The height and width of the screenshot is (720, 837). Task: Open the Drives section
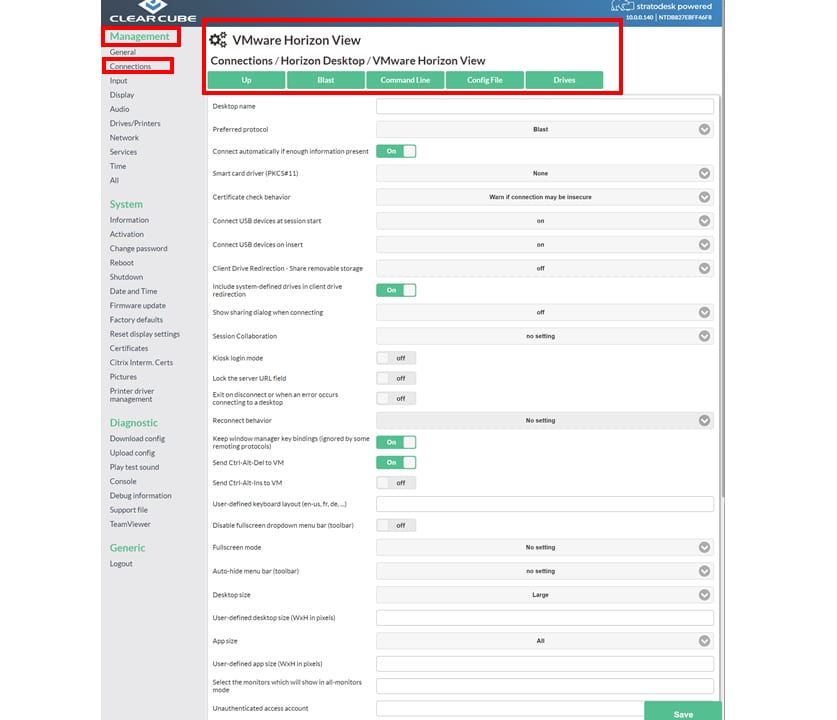(x=564, y=80)
